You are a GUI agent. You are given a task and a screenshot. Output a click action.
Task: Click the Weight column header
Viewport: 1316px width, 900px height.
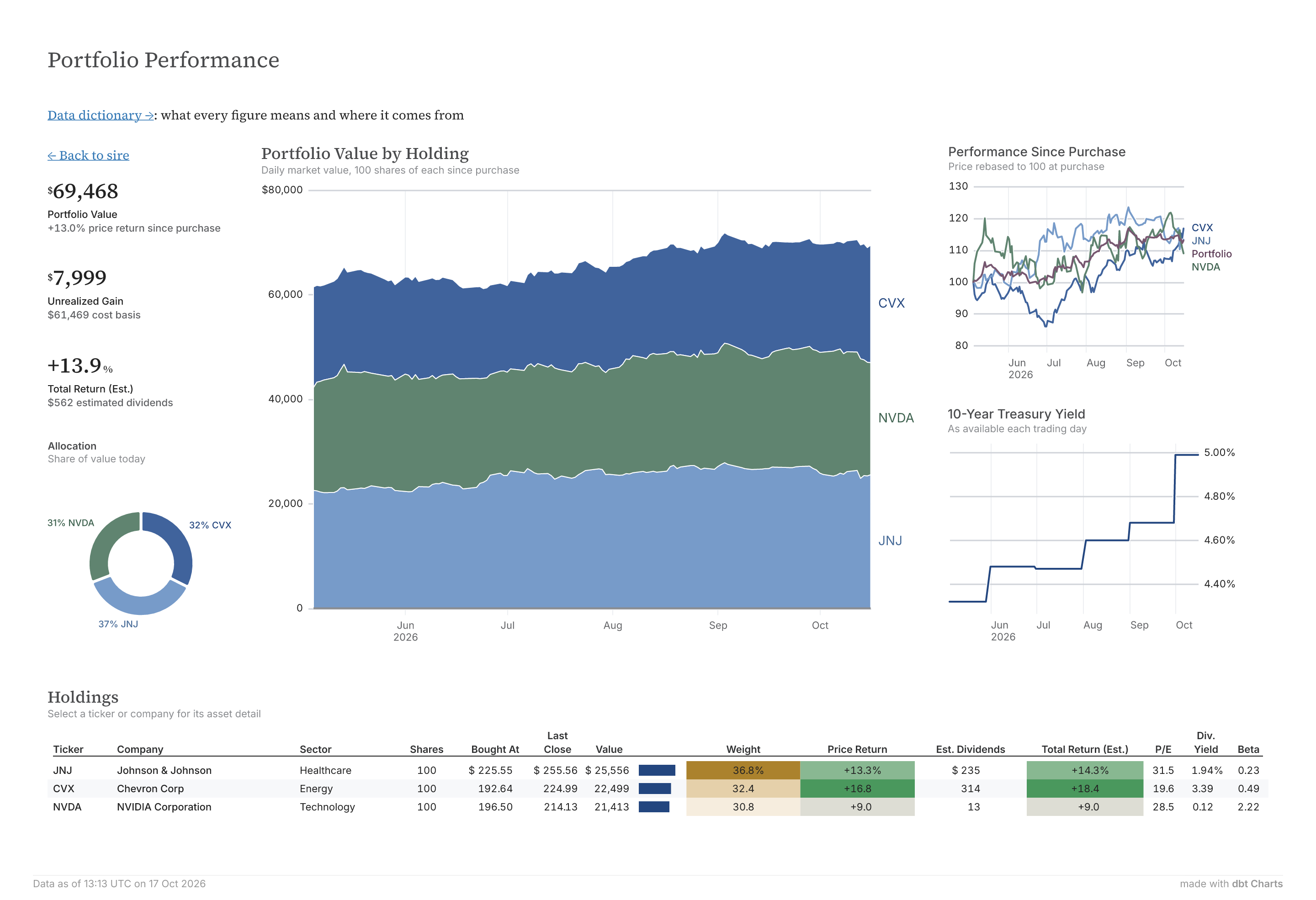(x=743, y=749)
